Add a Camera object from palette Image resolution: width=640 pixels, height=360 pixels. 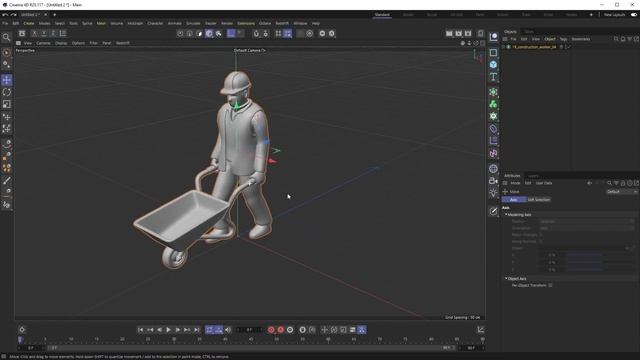493,180
